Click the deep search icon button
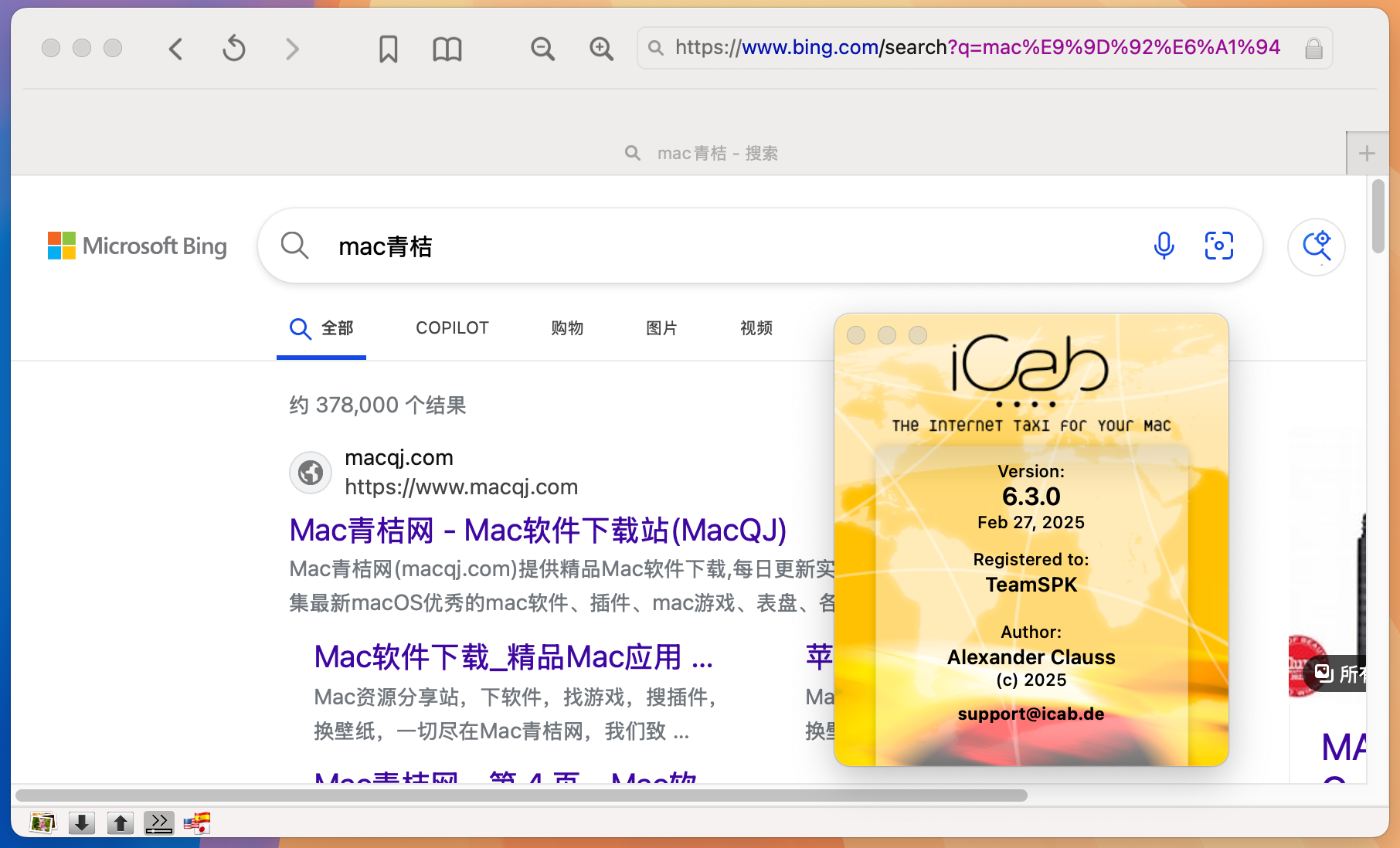The image size is (1400, 848). (1317, 247)
